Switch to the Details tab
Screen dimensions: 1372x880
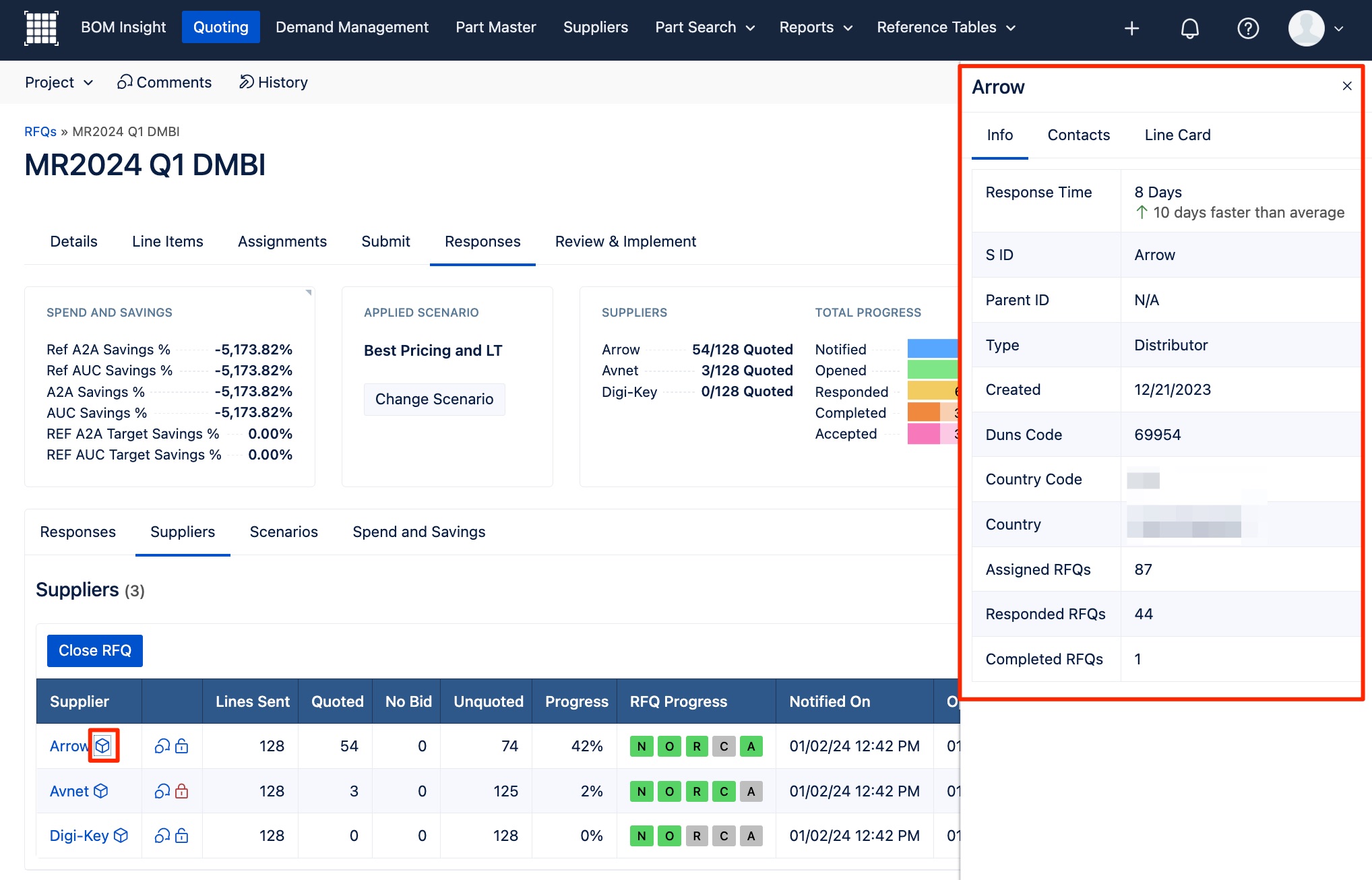pyautogui.click(x=73, y=241)
